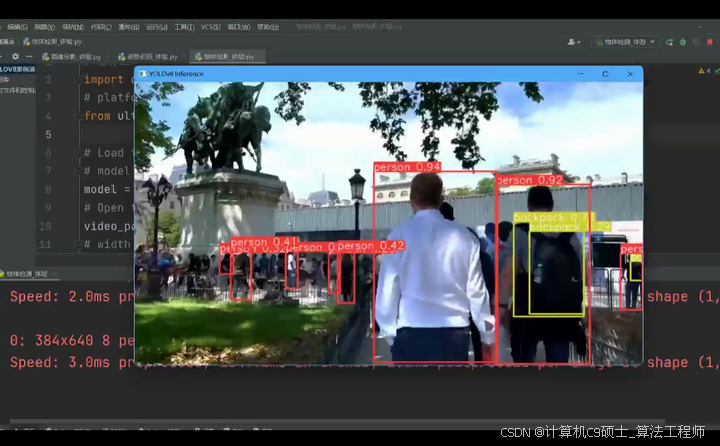Click the '# model' comment on line 7
Image resolution: width=720 pixels, height=446 pixels.
click(107, 171)
